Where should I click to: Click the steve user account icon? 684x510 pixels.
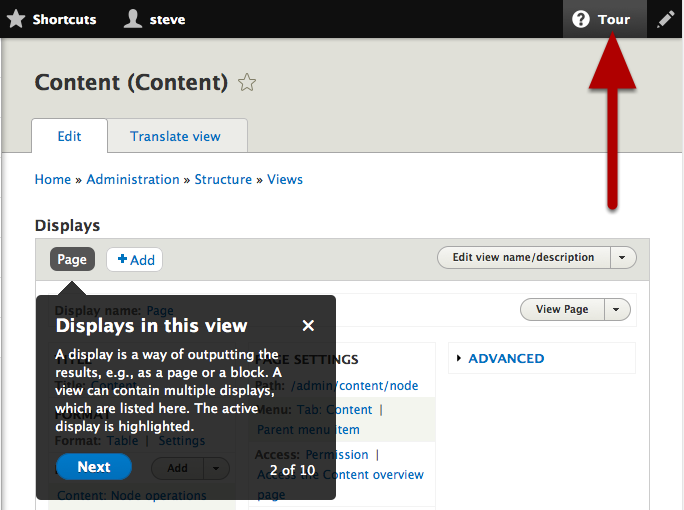pos(132,19)
